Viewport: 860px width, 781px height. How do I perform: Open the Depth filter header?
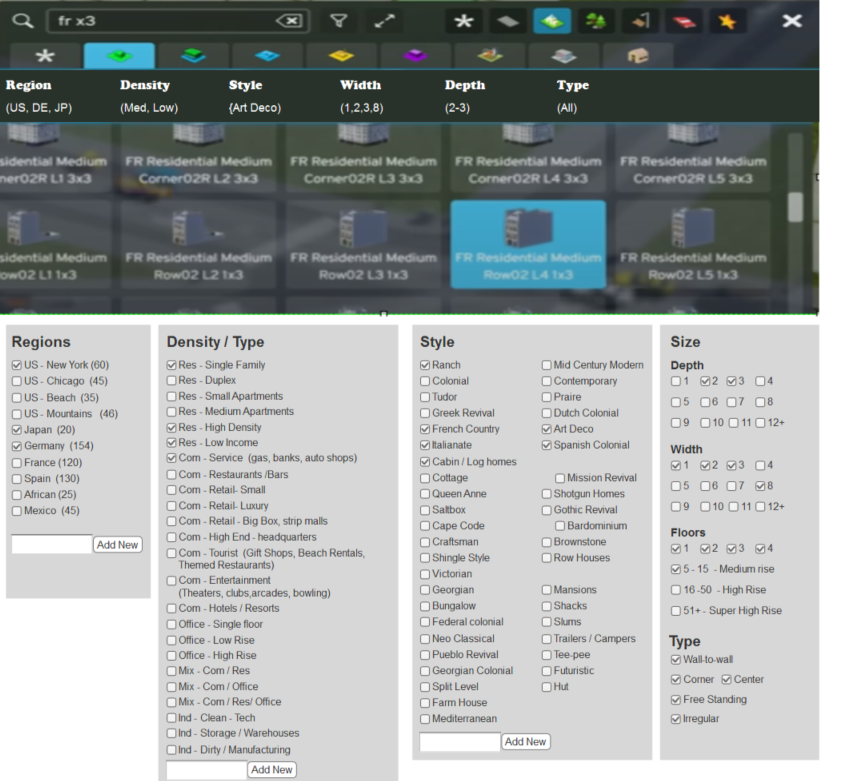pyautogui.click(x=465, y=85)
